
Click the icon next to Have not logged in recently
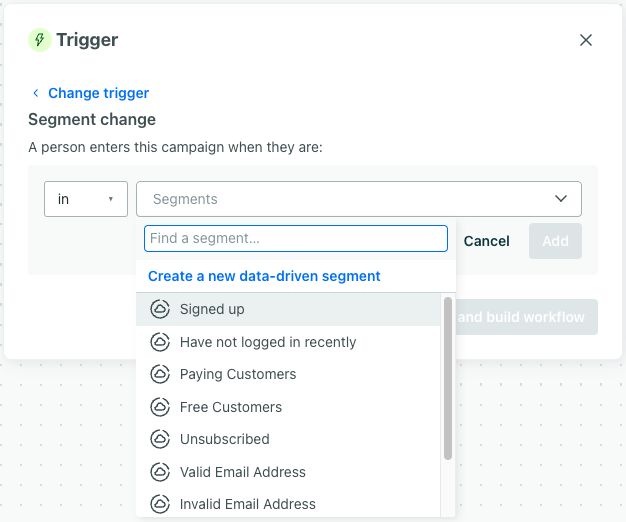coord(159,342)
